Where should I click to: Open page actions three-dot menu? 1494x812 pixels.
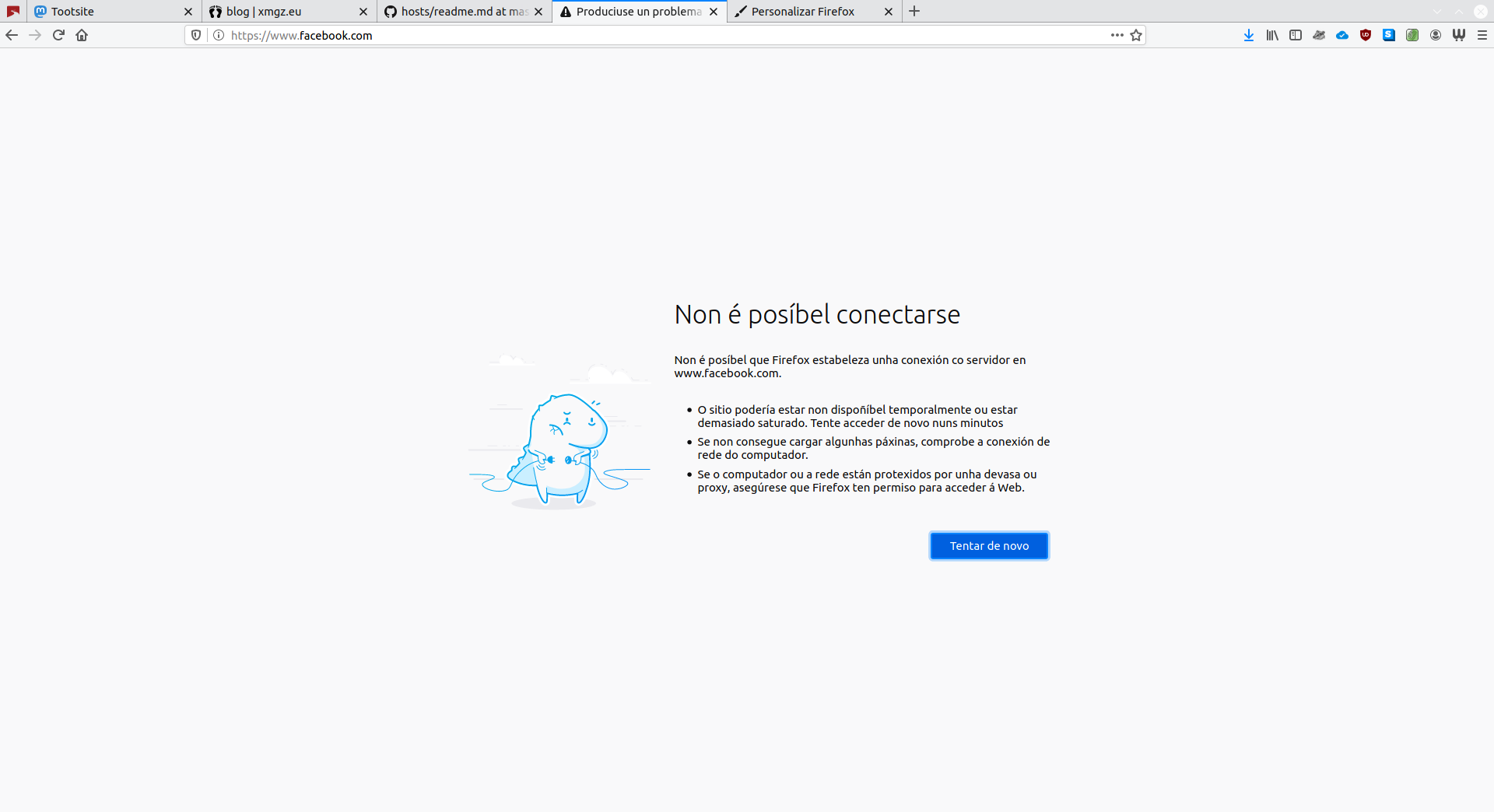tap(1117, 35)
